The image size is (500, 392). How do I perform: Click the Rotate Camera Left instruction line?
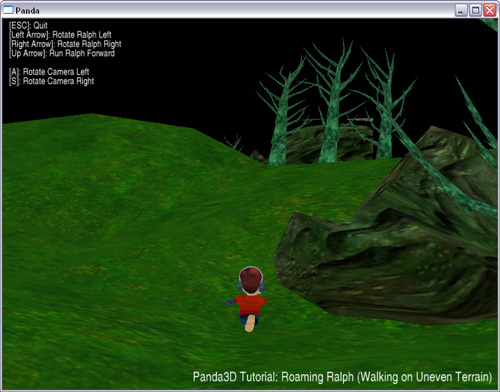pyautogui.click(x=49, y=72)
